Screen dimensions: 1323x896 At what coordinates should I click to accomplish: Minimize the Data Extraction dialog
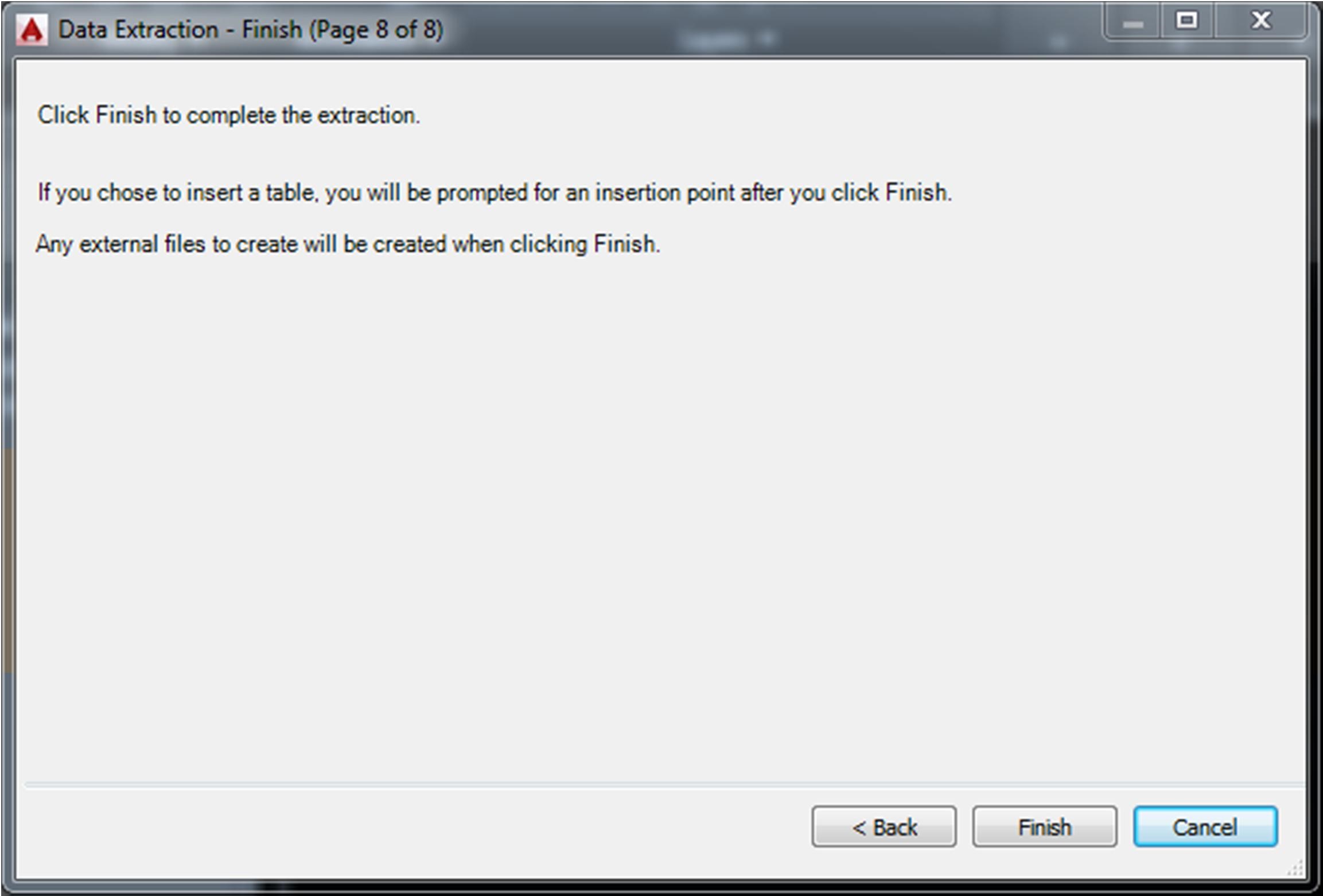coord(1133,24)
